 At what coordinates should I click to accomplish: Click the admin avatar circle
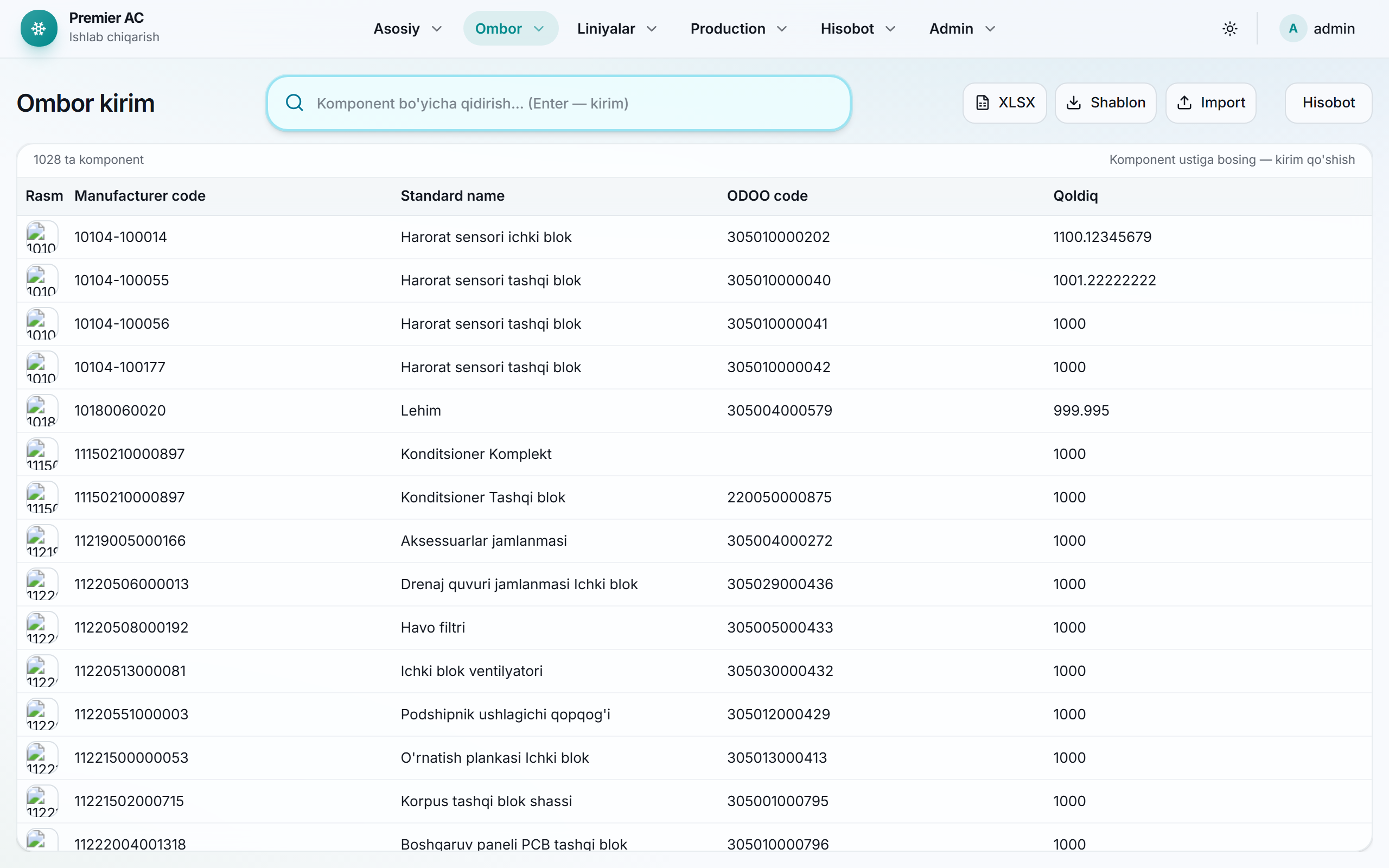(1293, 29)
